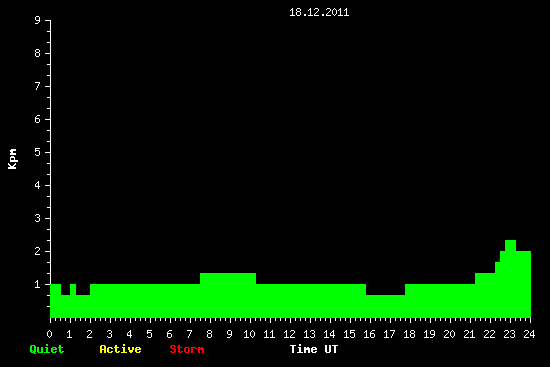The height and width of the screenshot is (367, 550).
Task: Click the raised green bar between hours 8 and 10
Action: pyautogui.click(x=228, y=295)
